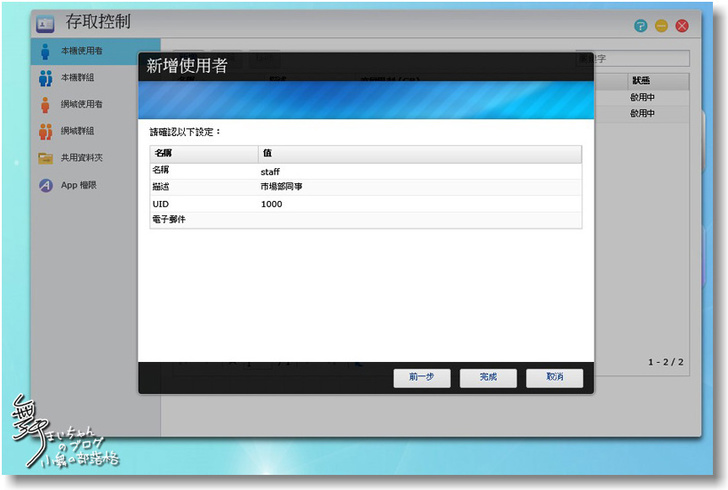The width and height of the screenshot is (728, 490).
Task: Click the '描述' row label
Action: [161, 187]
